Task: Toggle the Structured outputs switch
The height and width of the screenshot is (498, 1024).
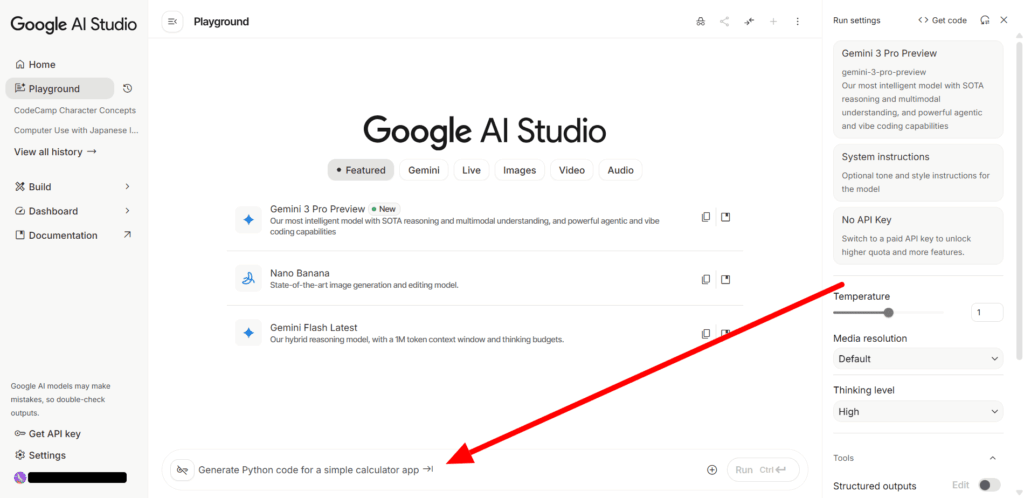Action: (988, 485)
